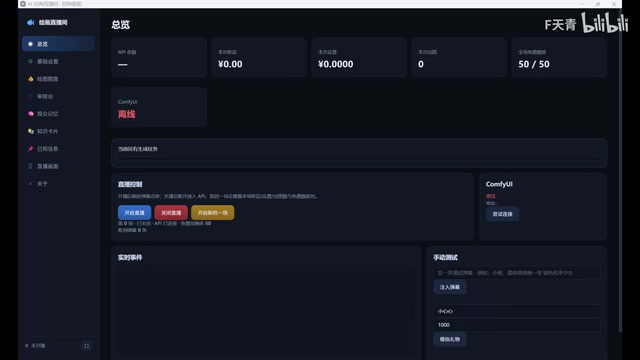Open the 观众记忆 sidebar page
Screen dimensions: 640x360
(58, 114)
